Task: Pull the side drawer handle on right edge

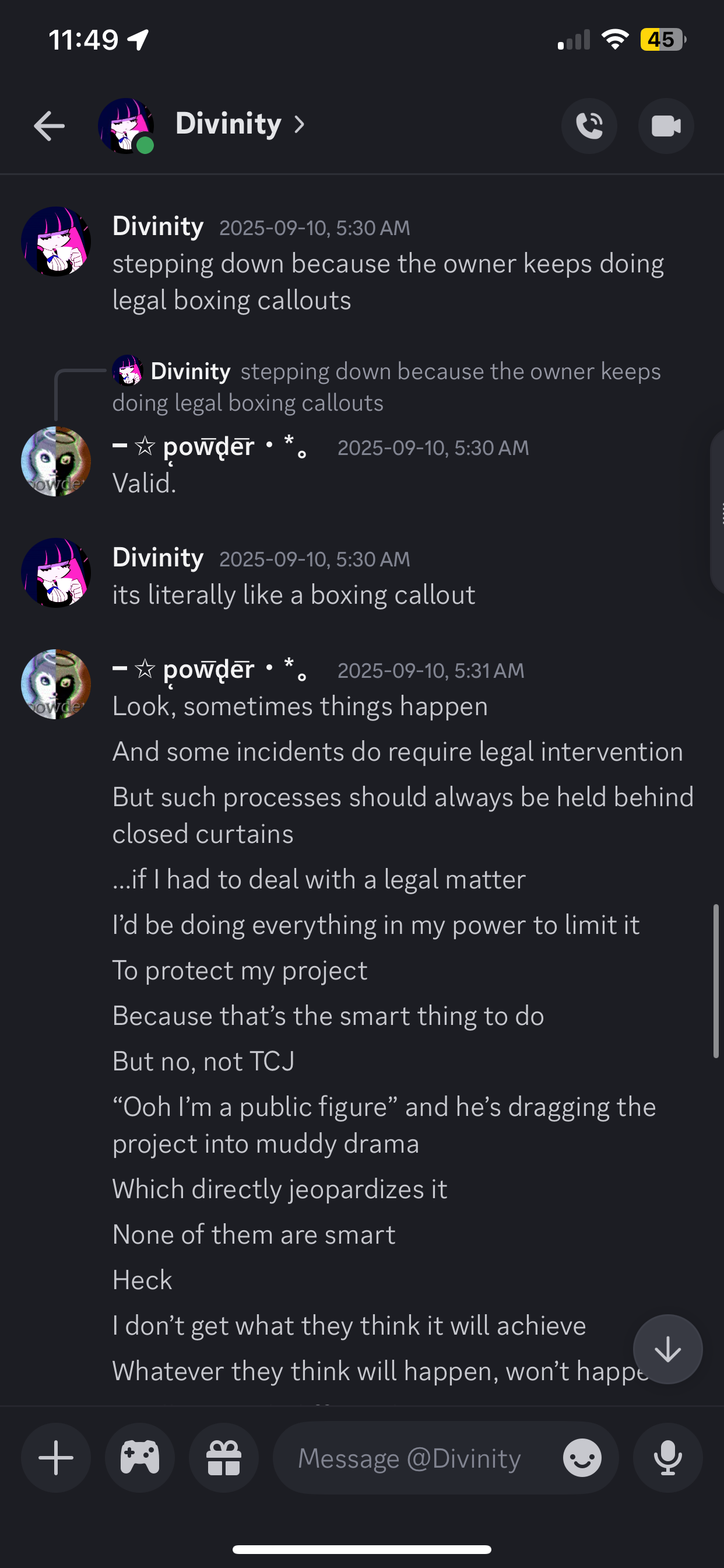Action: (x=718, y=512)
